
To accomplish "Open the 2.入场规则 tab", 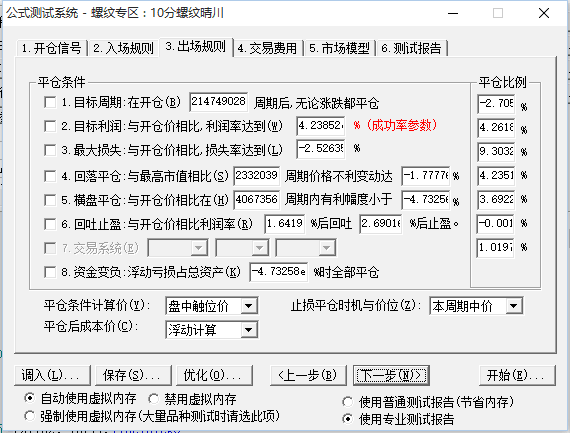I will 123,48.
